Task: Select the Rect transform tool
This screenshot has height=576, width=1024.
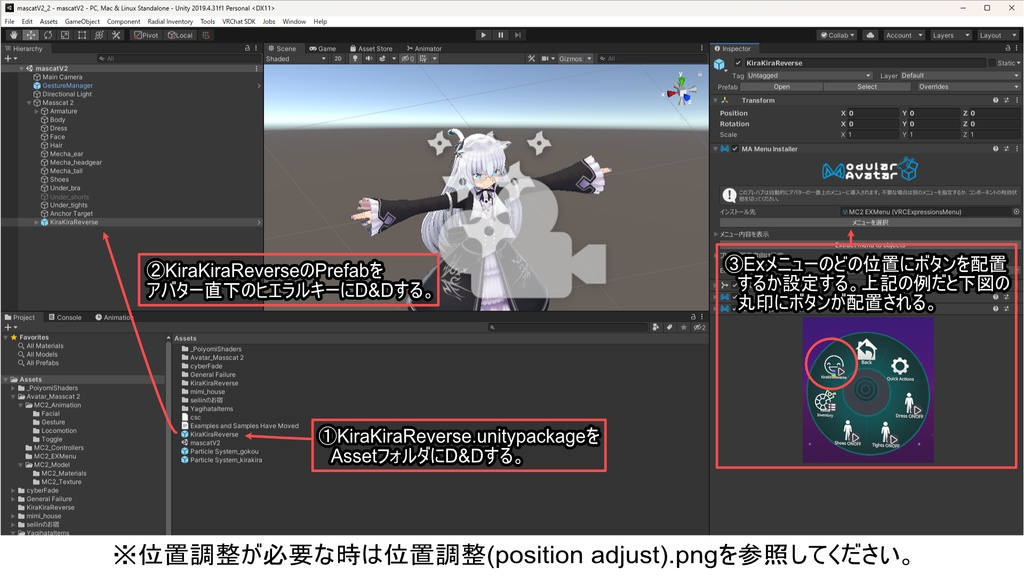Action: point(82,35)
